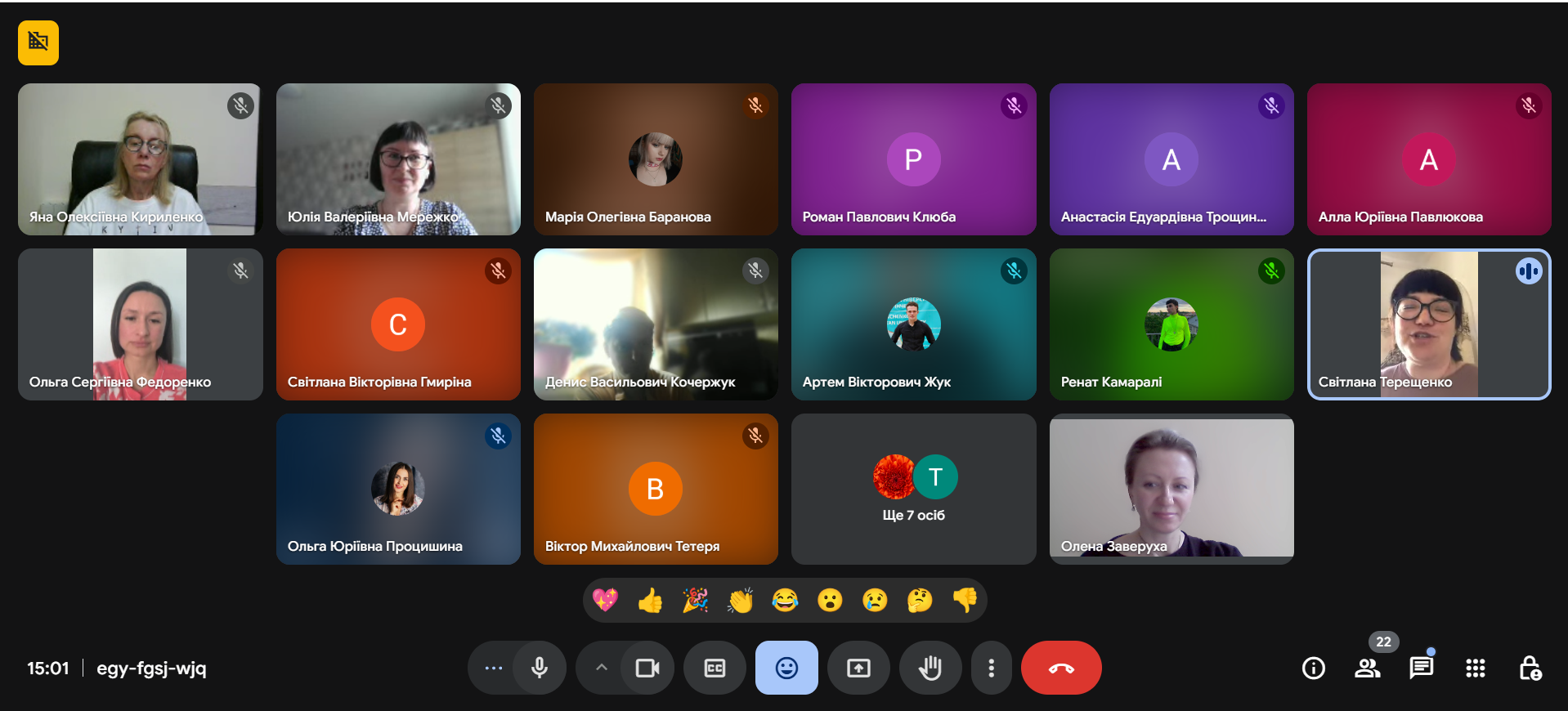Show the participants list
Image resolution: width=1568 pixels, height=711 pixels.
1367,669
